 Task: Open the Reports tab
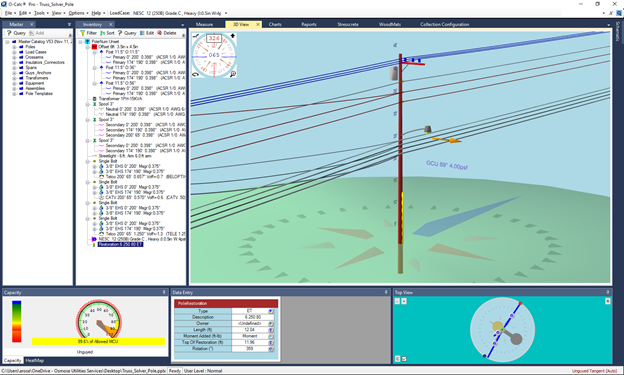click(x=309, y=24)
